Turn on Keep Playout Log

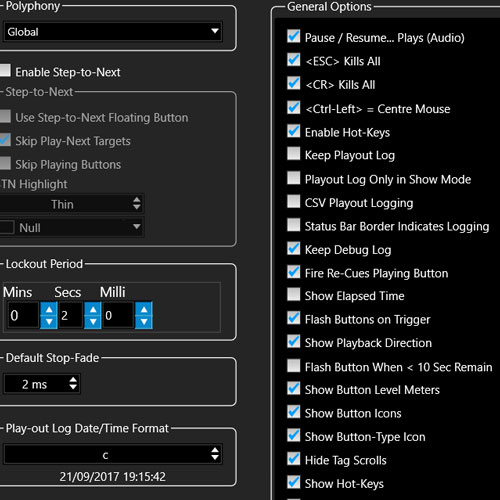click(294, 154)
